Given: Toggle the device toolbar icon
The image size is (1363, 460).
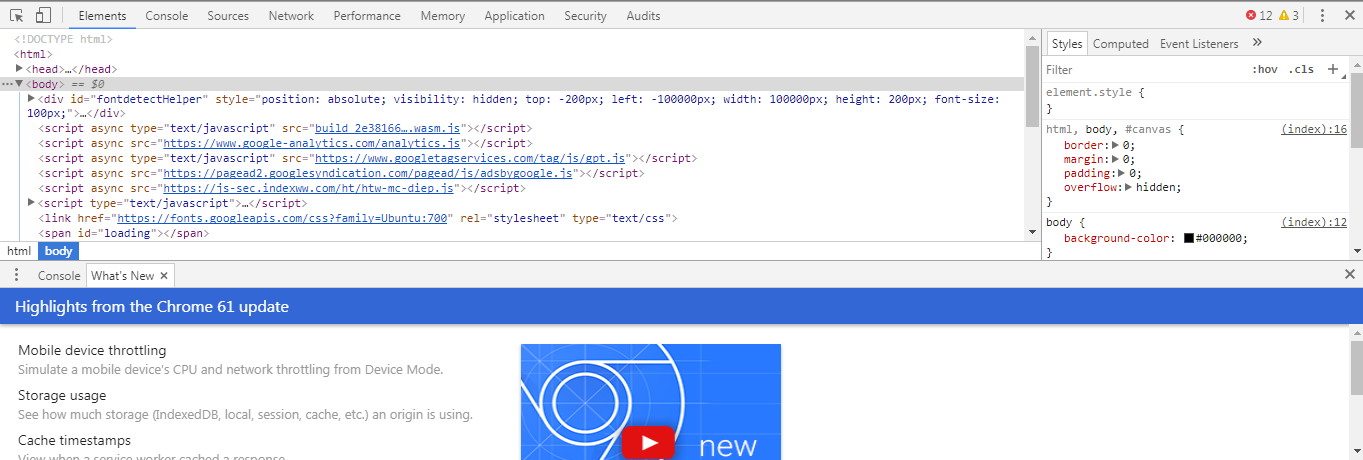Looking at the screenshot, I should pyautogui.click(x=43, y=15).
